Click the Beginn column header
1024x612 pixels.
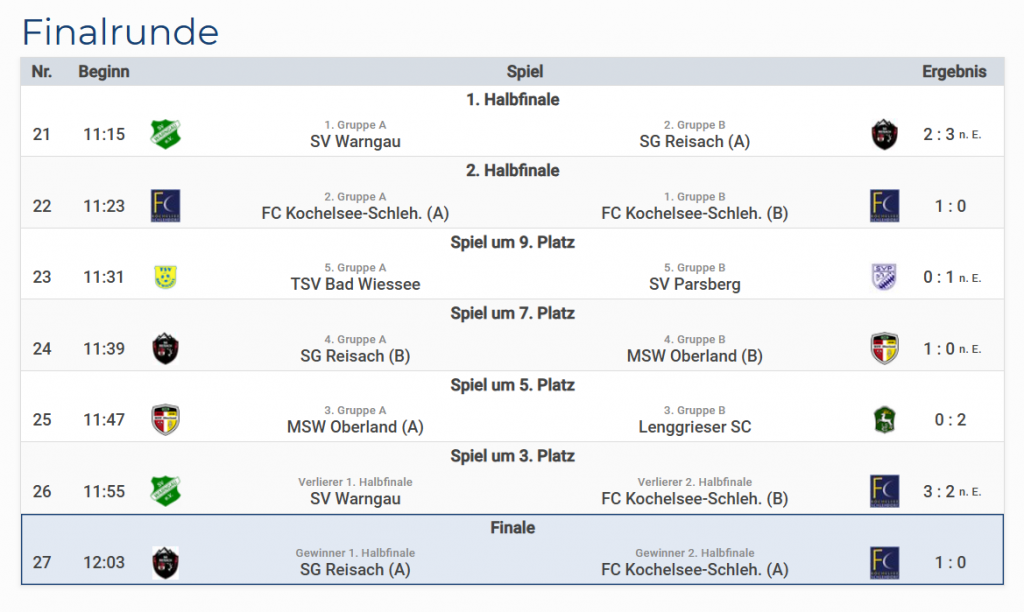tap(104, 72)
